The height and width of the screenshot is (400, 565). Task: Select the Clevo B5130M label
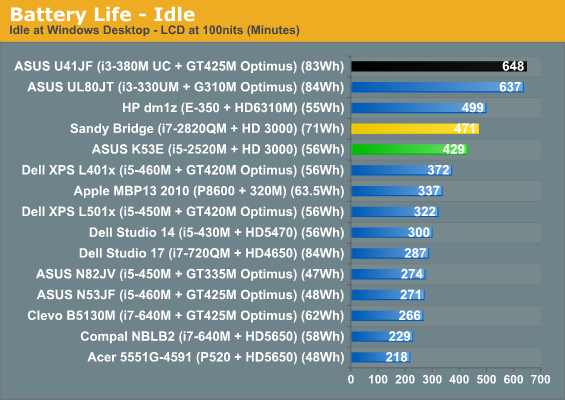pyautogui.click(x=186, y=316)
